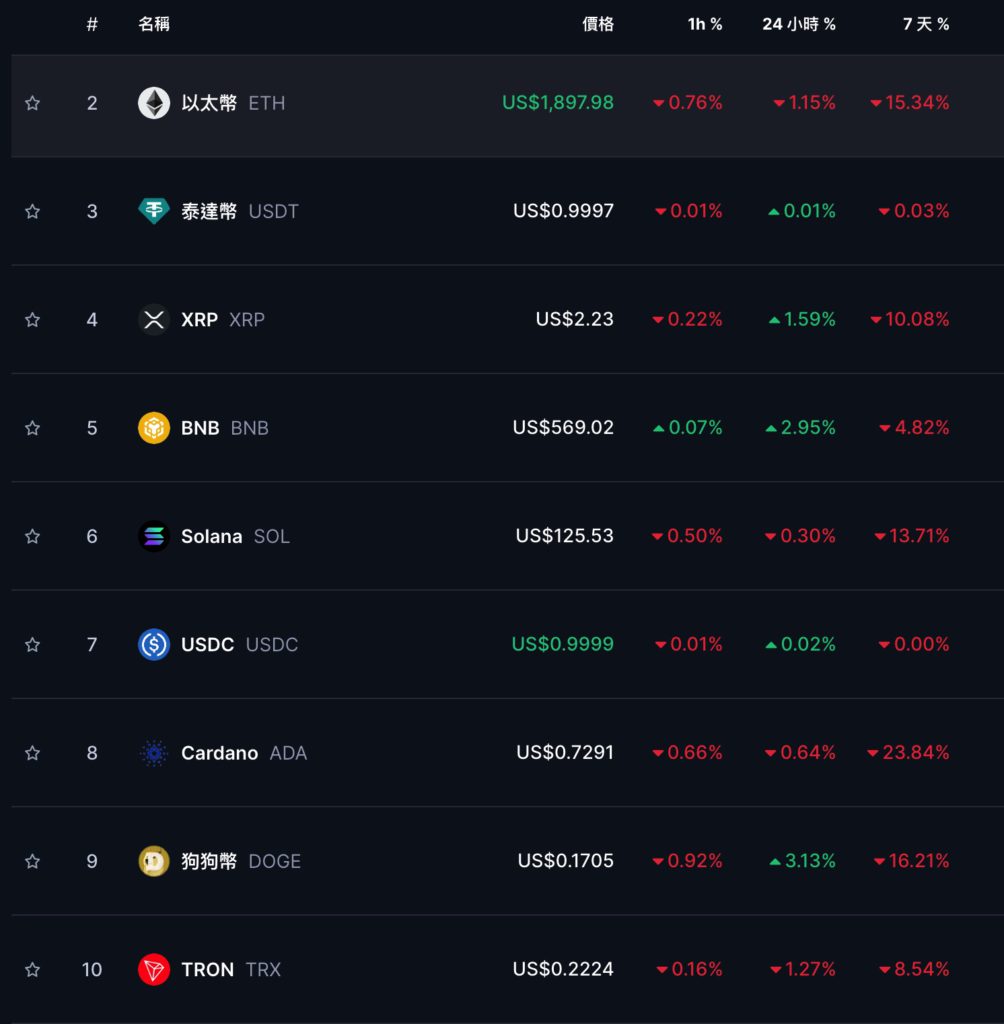The image size is (1004, 1024).
Task: Click the Ethereum coin logo icon
Action: pos(154,103)
